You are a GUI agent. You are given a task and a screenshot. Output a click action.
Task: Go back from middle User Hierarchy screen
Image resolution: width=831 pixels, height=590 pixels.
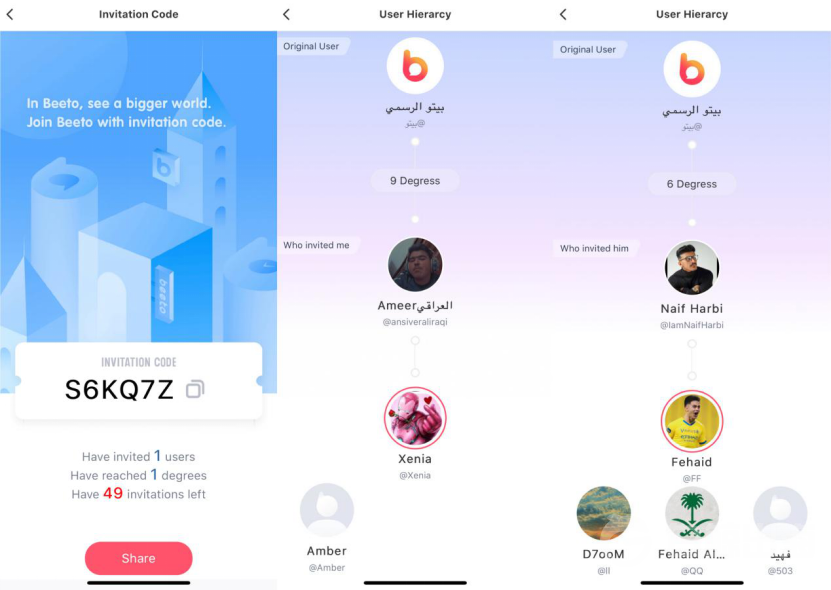286,14
